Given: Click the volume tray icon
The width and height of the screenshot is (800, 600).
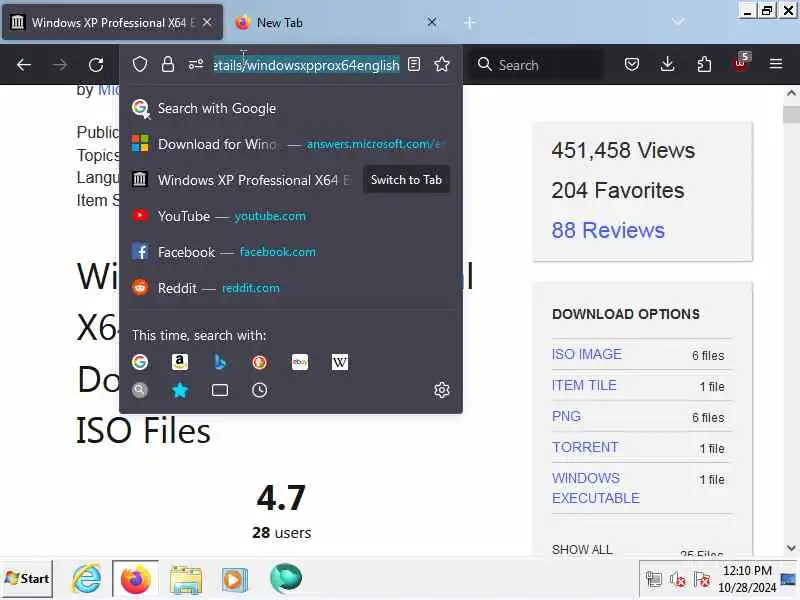Looking at the screenshot, I should (x=678, y=580).
